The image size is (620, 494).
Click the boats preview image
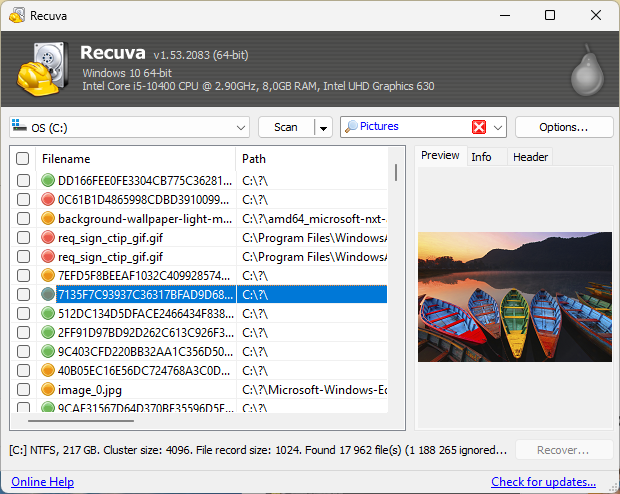[x=514, y=297]
